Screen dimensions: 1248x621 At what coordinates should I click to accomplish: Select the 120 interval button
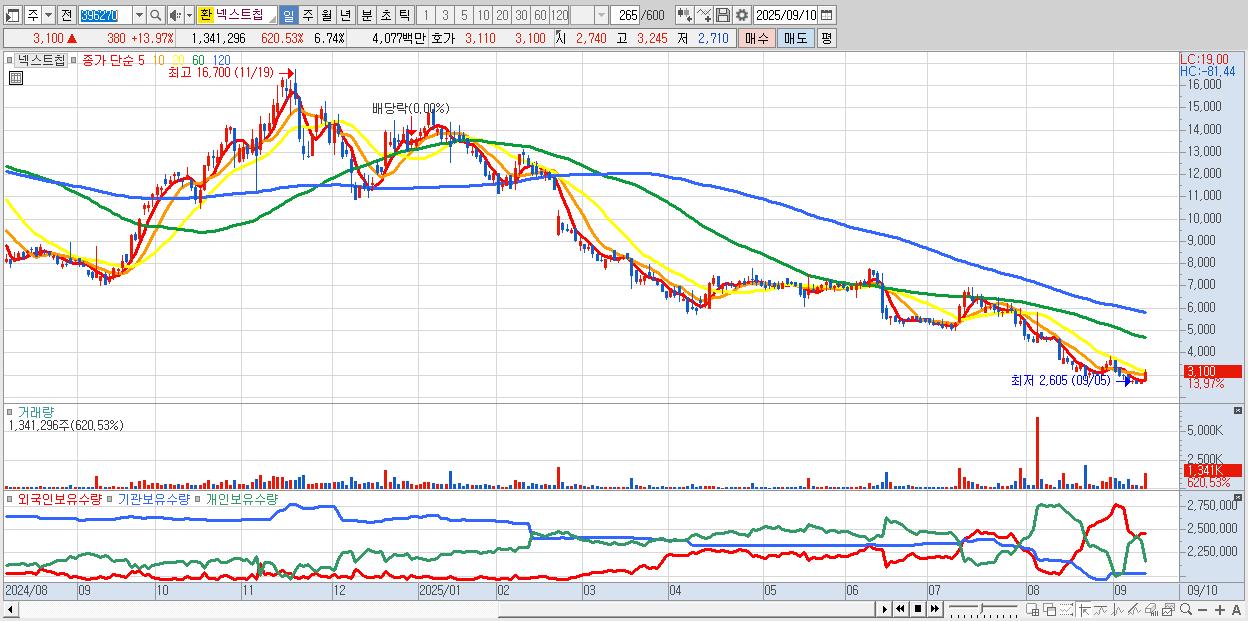tap(559, 15)
